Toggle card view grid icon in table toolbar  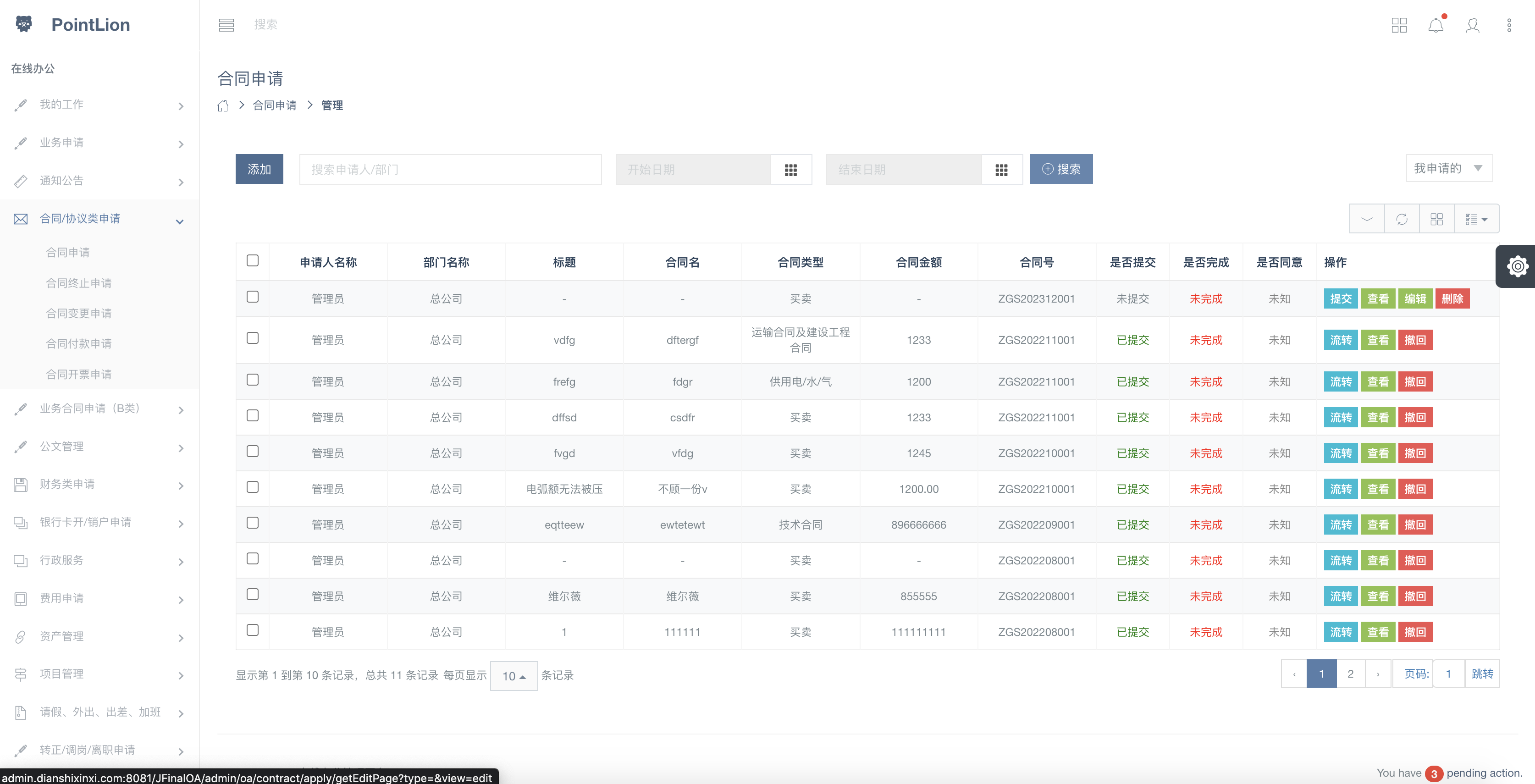coord(1437,219)
